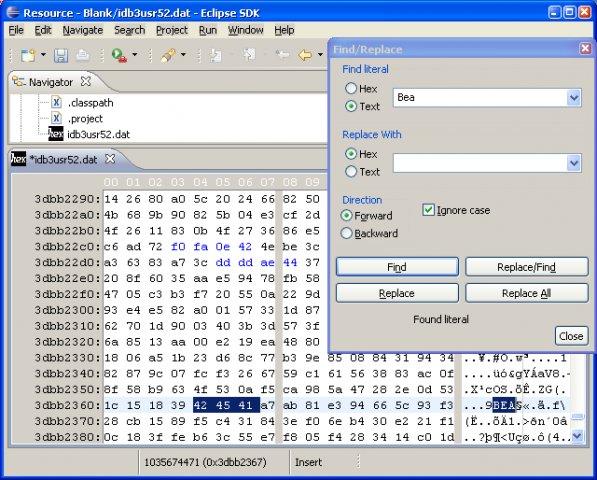Open the Window menu

click(246, 30)
